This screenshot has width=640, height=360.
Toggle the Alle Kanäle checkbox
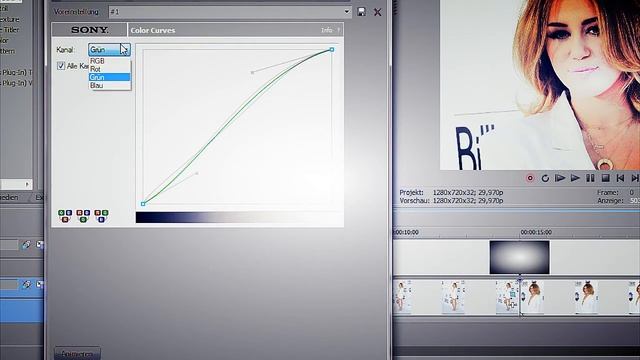[x=61, y=66]
